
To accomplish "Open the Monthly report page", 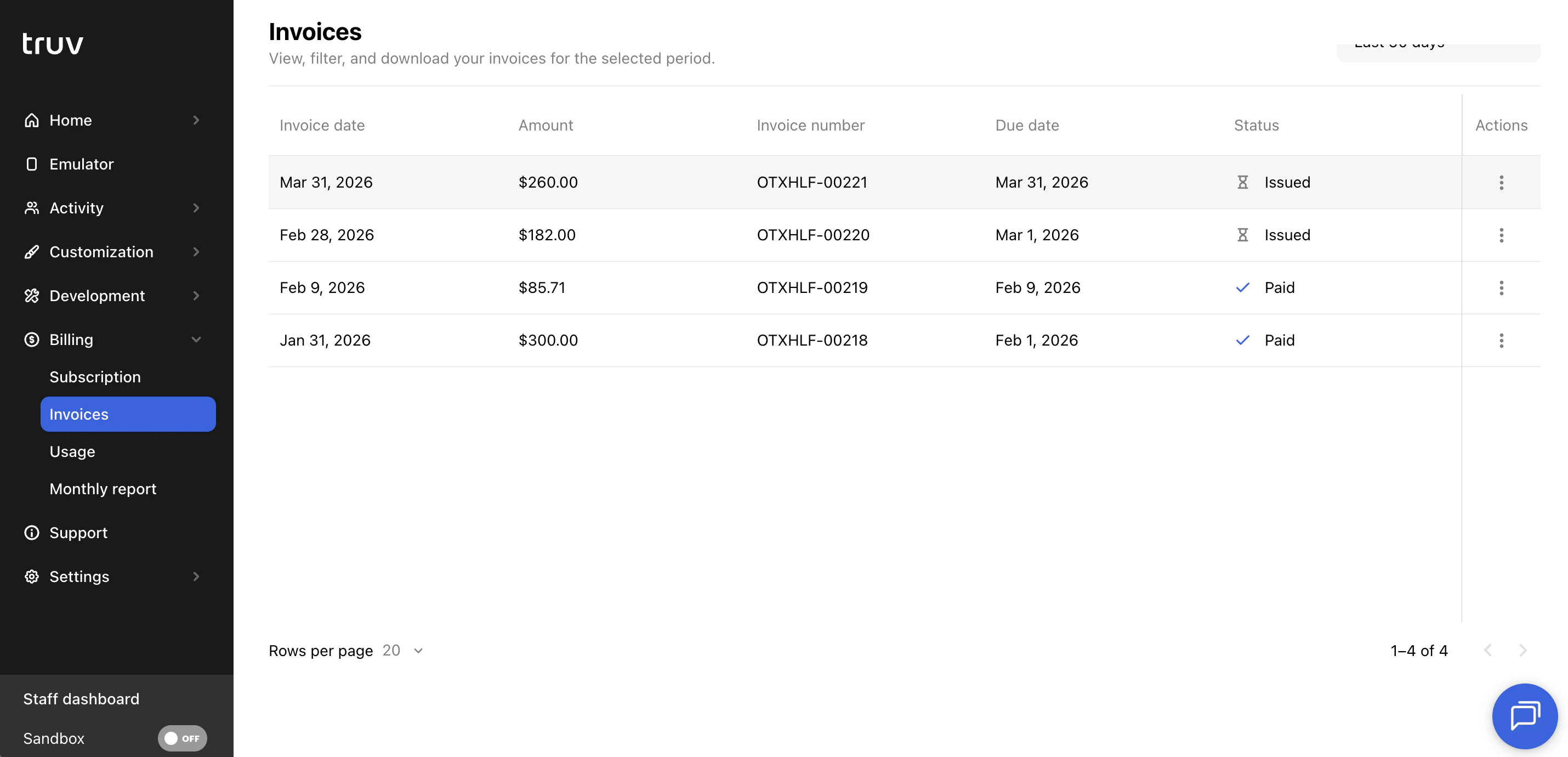I will click(x=103, y=488).
